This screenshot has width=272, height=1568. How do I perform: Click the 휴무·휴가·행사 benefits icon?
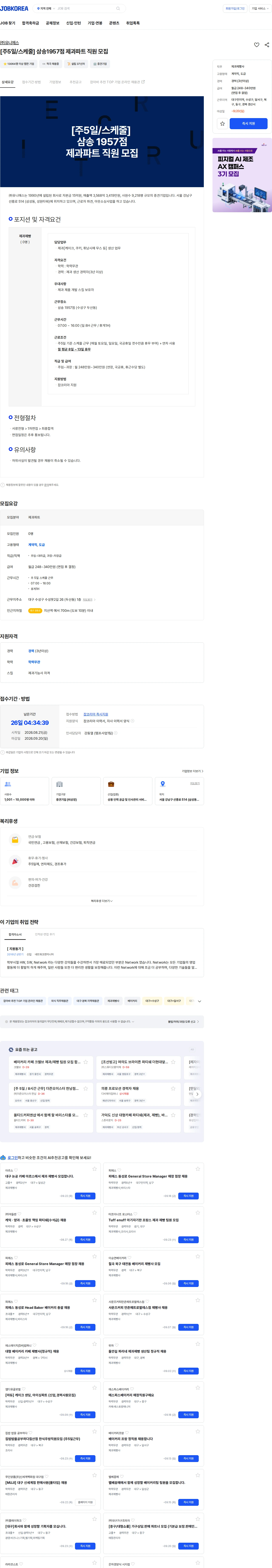click(15, 861)
